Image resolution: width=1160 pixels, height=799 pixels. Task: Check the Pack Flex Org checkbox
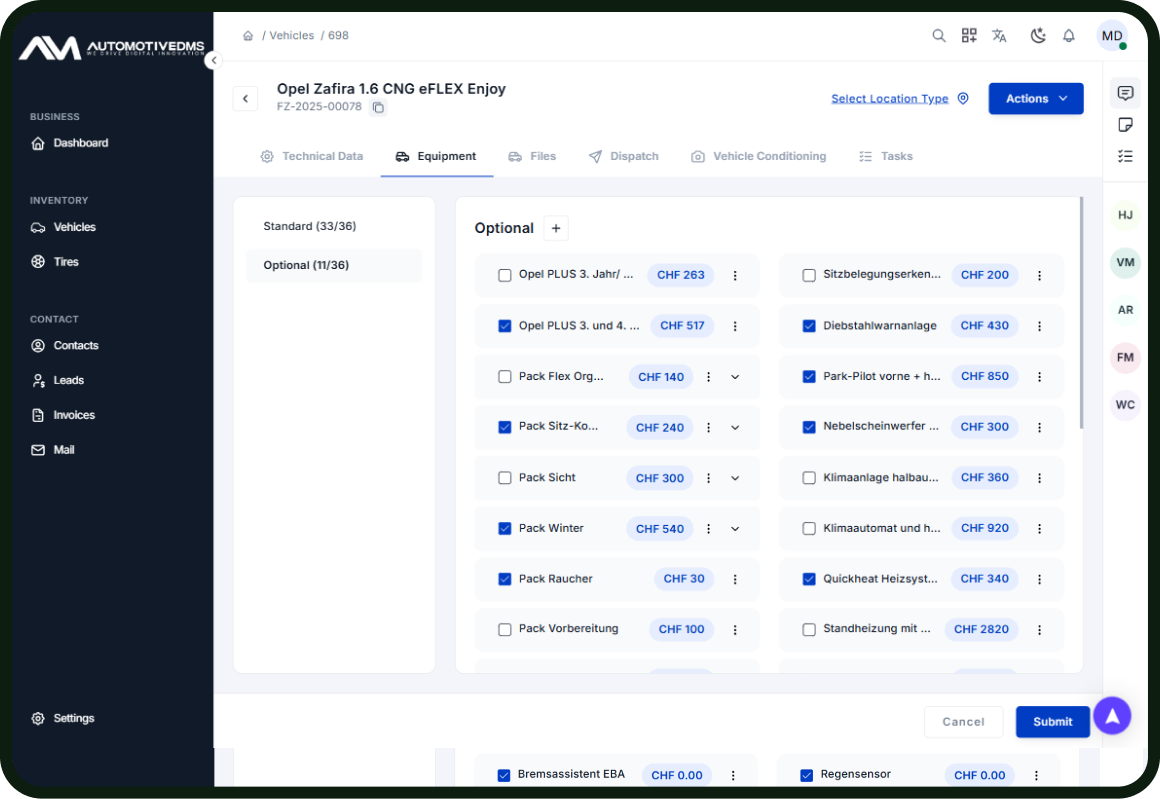[x=505, y=377]
